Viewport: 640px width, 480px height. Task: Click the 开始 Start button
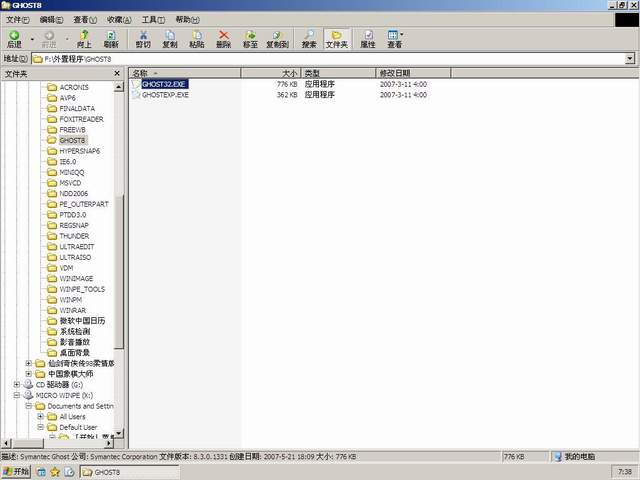(16, 471)
